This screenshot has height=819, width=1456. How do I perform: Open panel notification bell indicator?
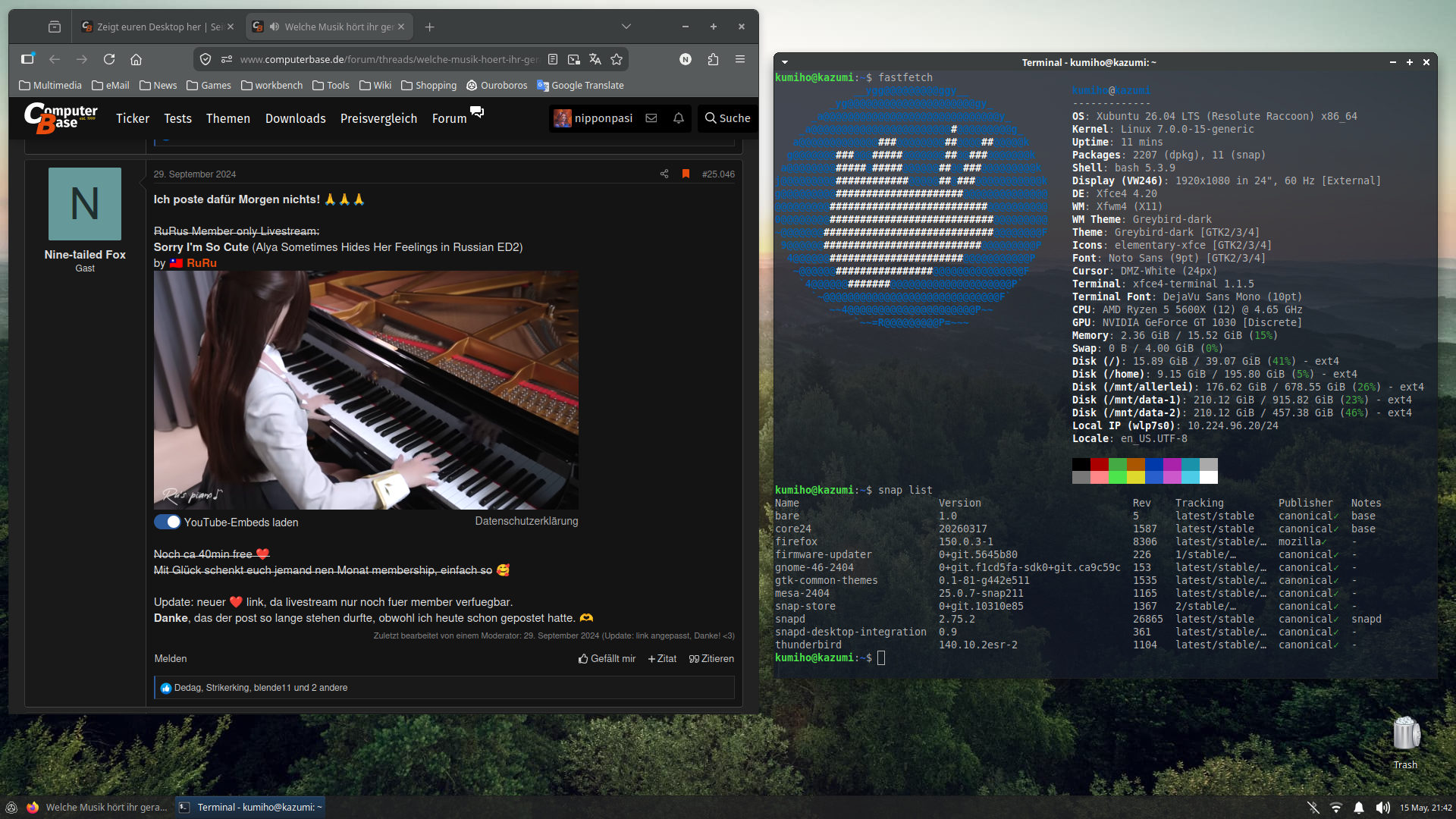click(x=1359, y=808)
